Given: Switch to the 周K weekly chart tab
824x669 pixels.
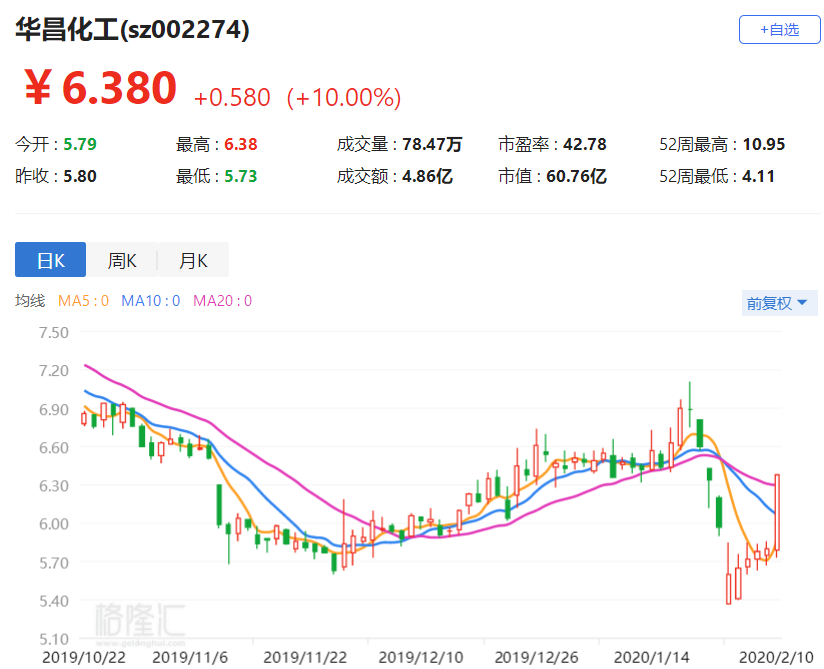Looking at the screenshot, I should pyautogui.click(x=122, y=260).
